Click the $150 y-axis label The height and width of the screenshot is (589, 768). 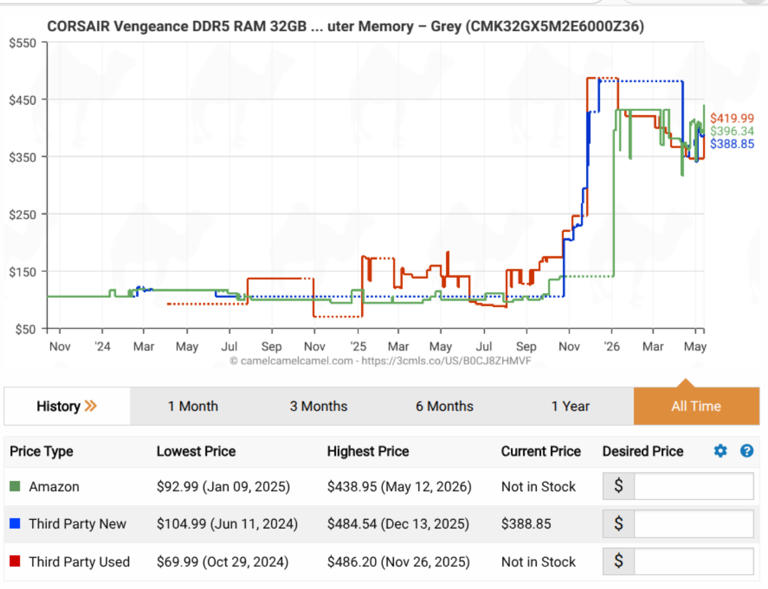[x=23, y=272]
